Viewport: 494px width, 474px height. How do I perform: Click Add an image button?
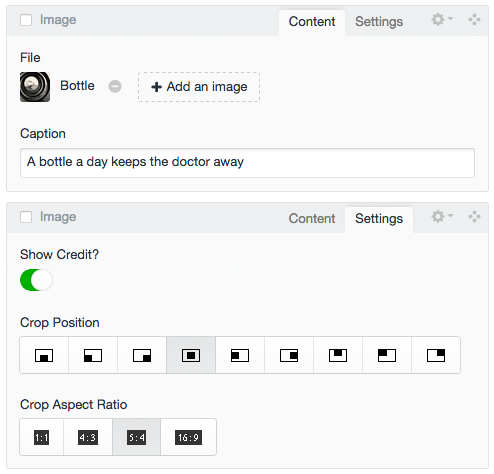[x=199, y=87]
